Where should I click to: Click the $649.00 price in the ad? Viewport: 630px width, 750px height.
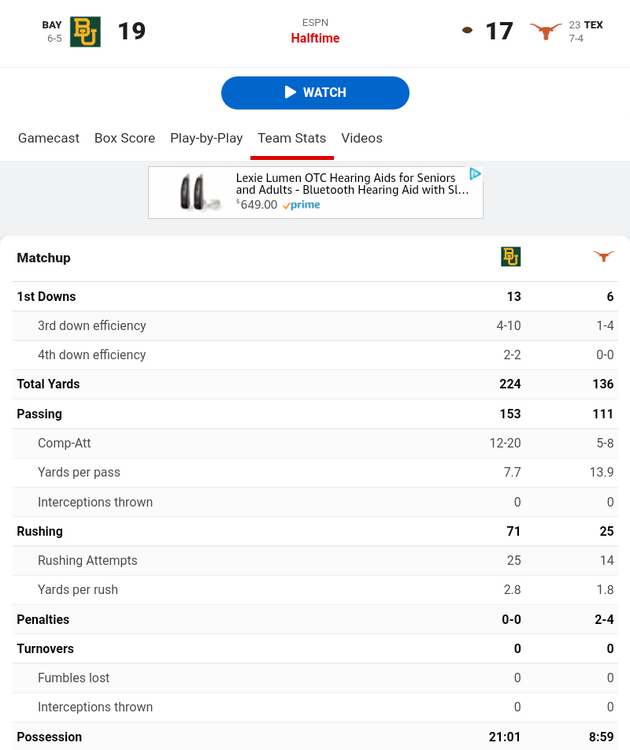coord(257,205)
